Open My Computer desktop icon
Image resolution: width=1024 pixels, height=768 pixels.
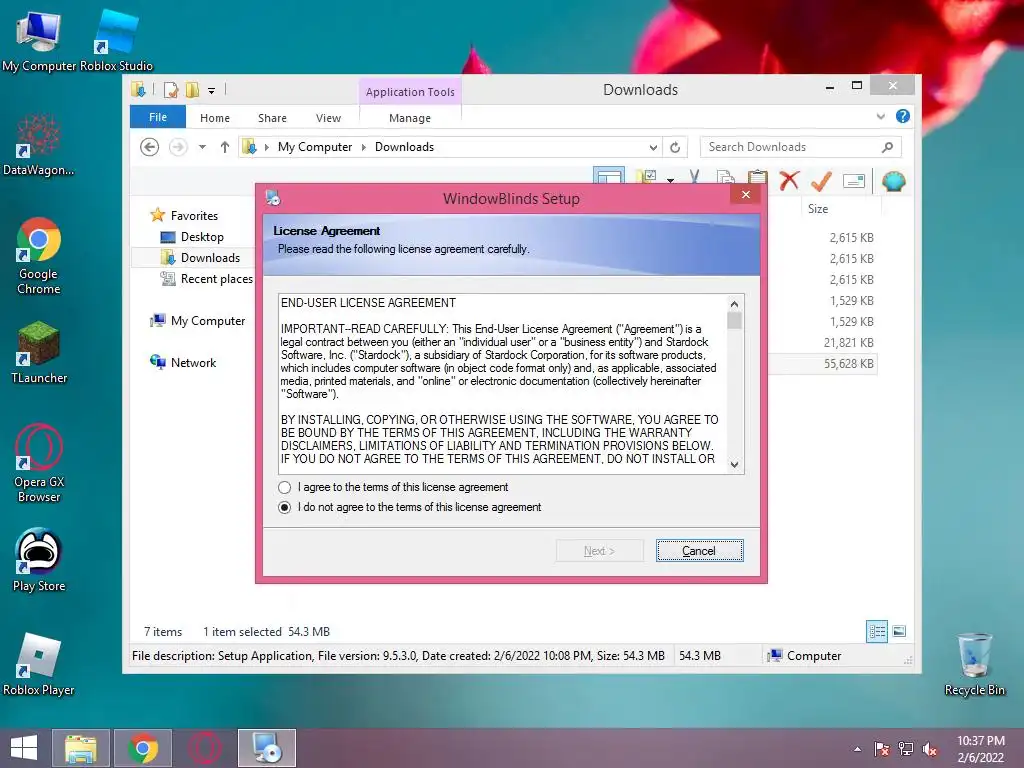point(39,40)
